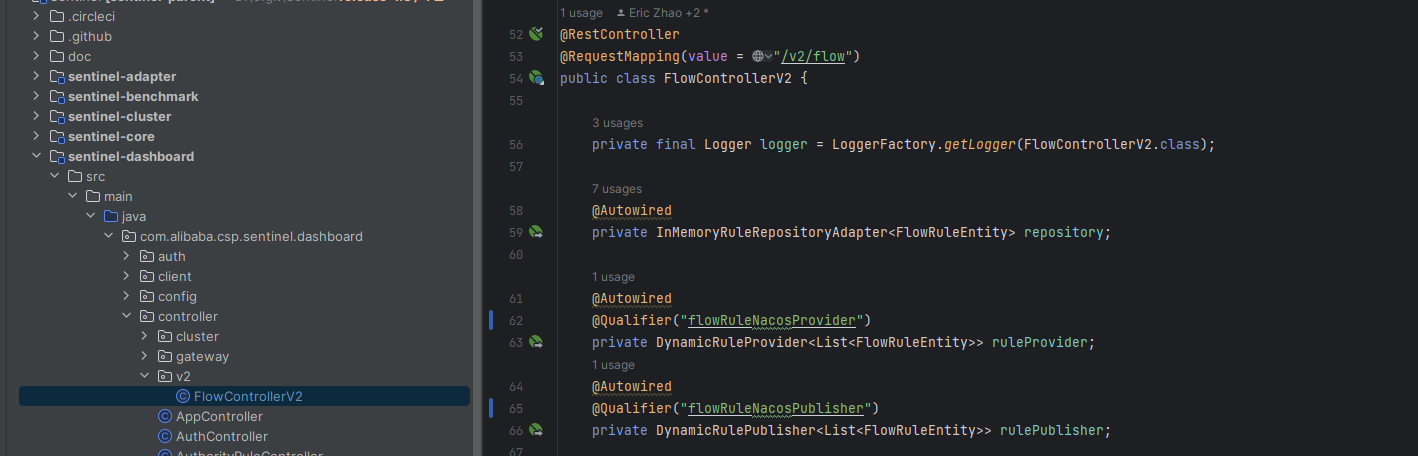This screenshot has height=456, width=1418.
Task: Click the autowired gutter icon beside the repository field
Action: [536, 232]
